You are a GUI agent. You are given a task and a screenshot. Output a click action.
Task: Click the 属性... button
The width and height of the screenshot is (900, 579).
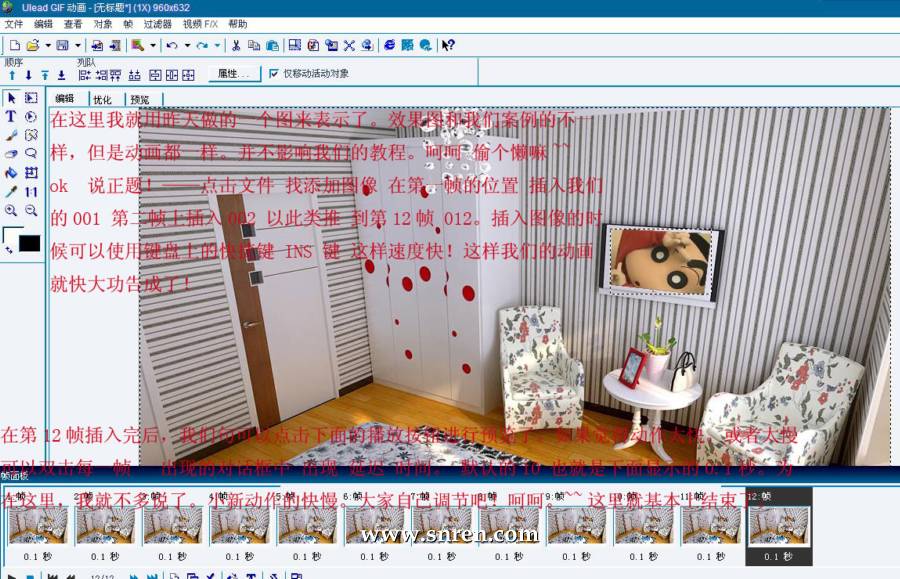coord(234,73)
